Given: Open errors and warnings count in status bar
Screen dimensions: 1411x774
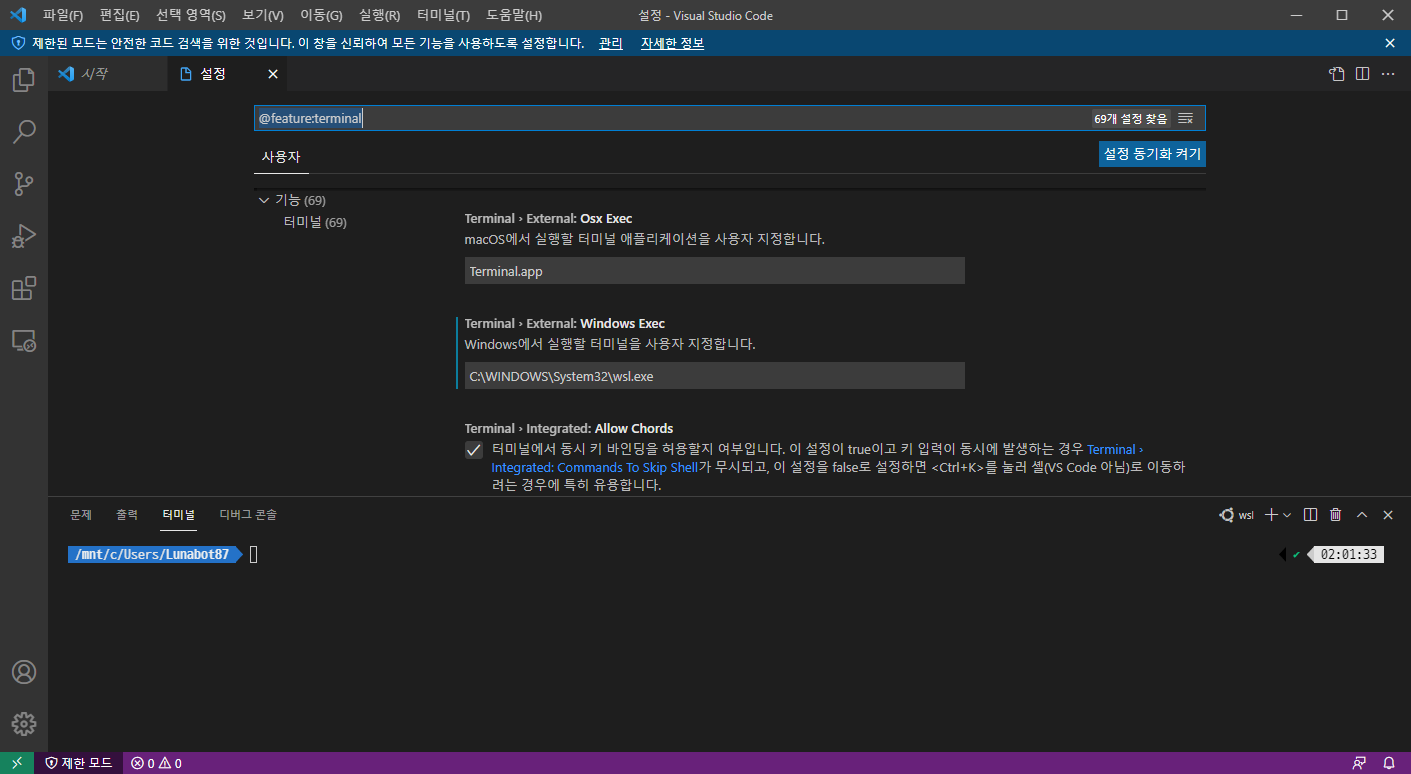Looking at the screenshot, I should pyautogui.click(x=156, y=763).
